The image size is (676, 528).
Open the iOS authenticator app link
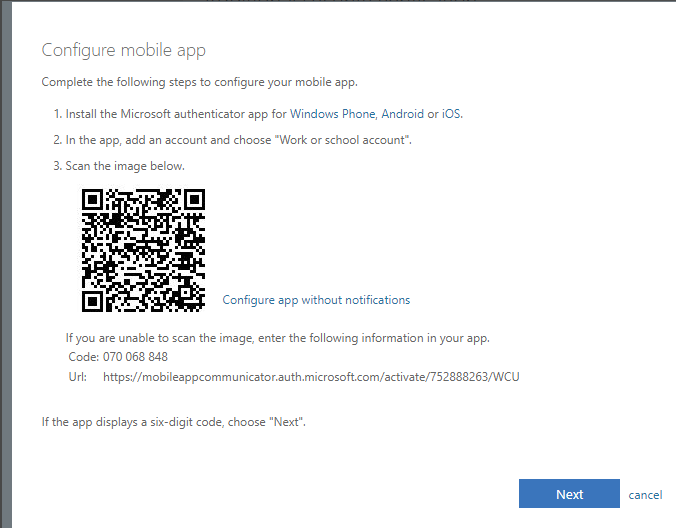coord(451,114)
